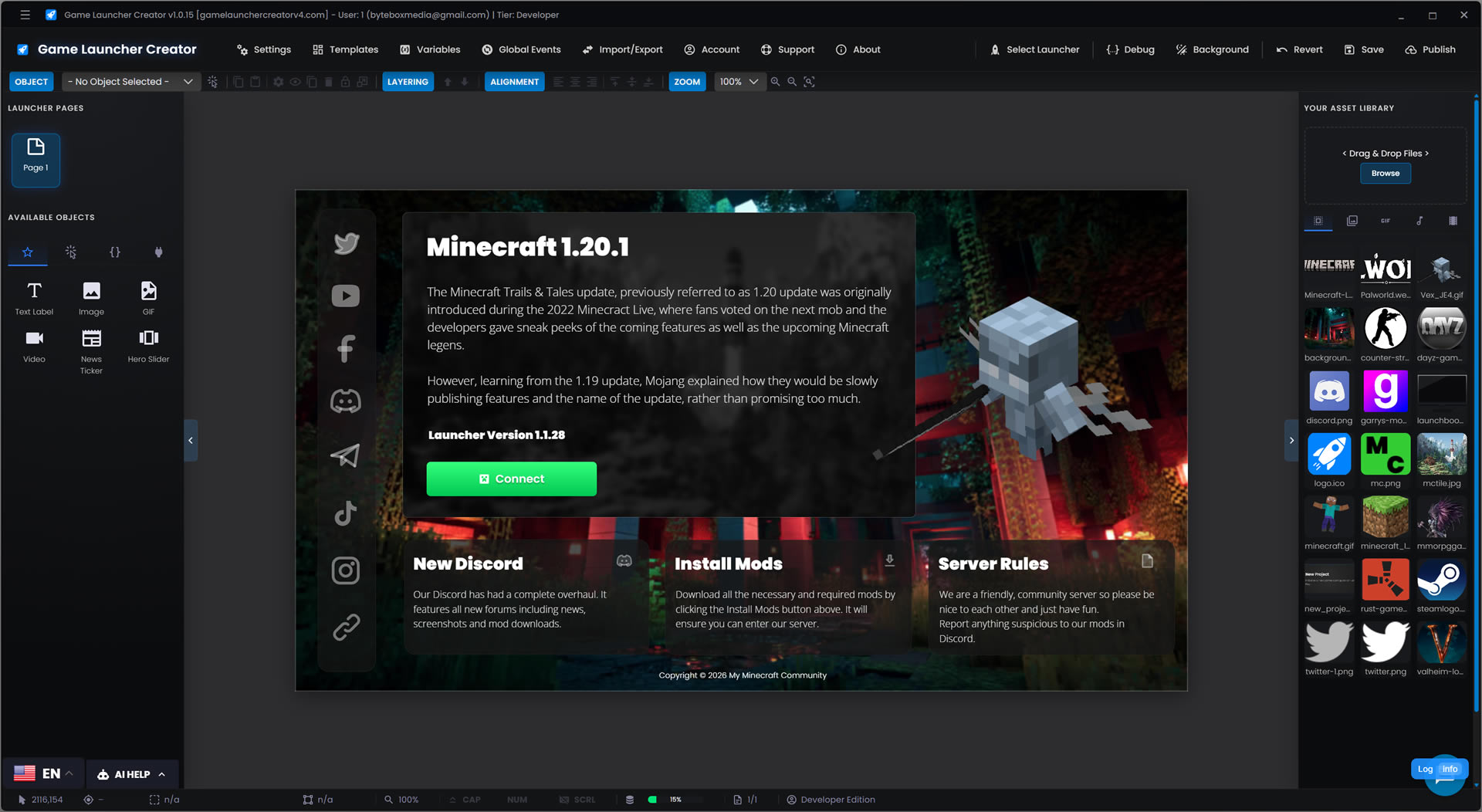
Task: Click the Publish button
Action: pos(1431,49)
